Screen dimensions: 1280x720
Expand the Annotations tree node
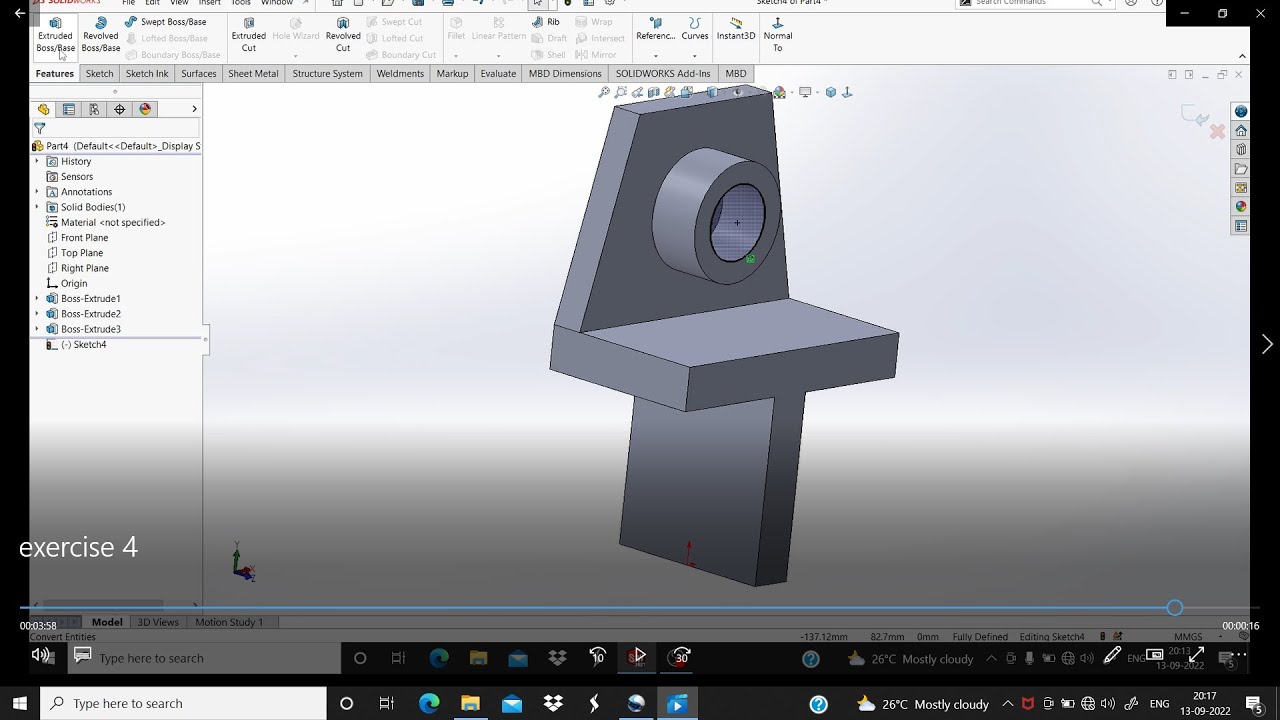tap(38, 192)
